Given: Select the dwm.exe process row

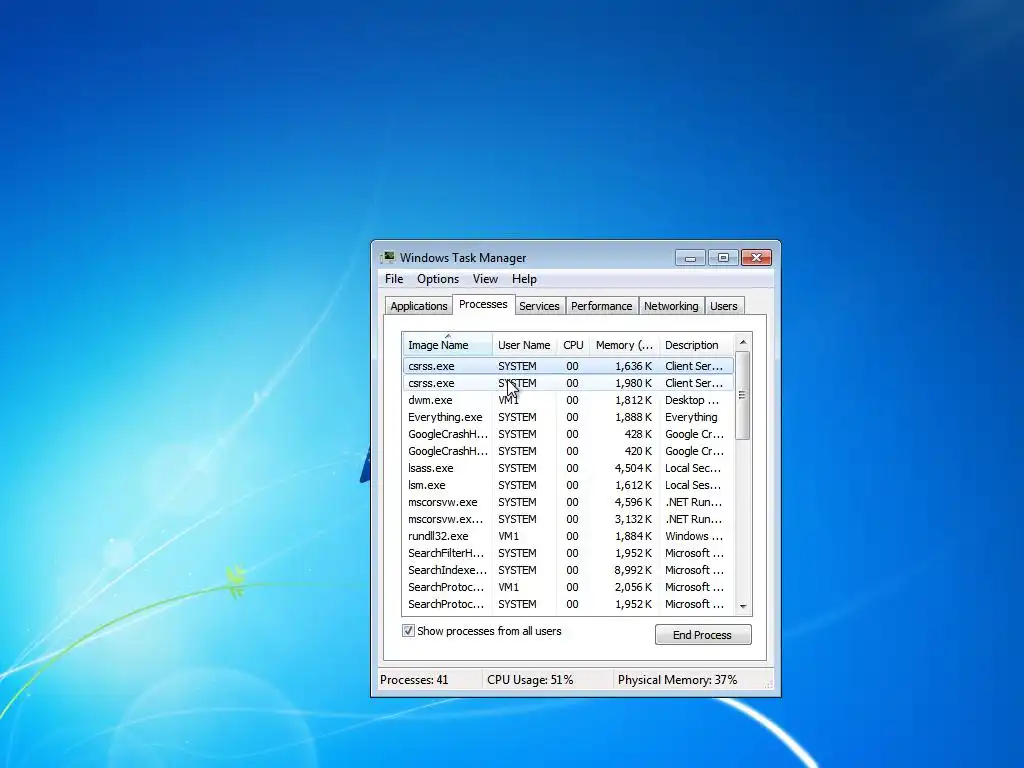Looking at the screenshot, I should (x=568, y=400).
